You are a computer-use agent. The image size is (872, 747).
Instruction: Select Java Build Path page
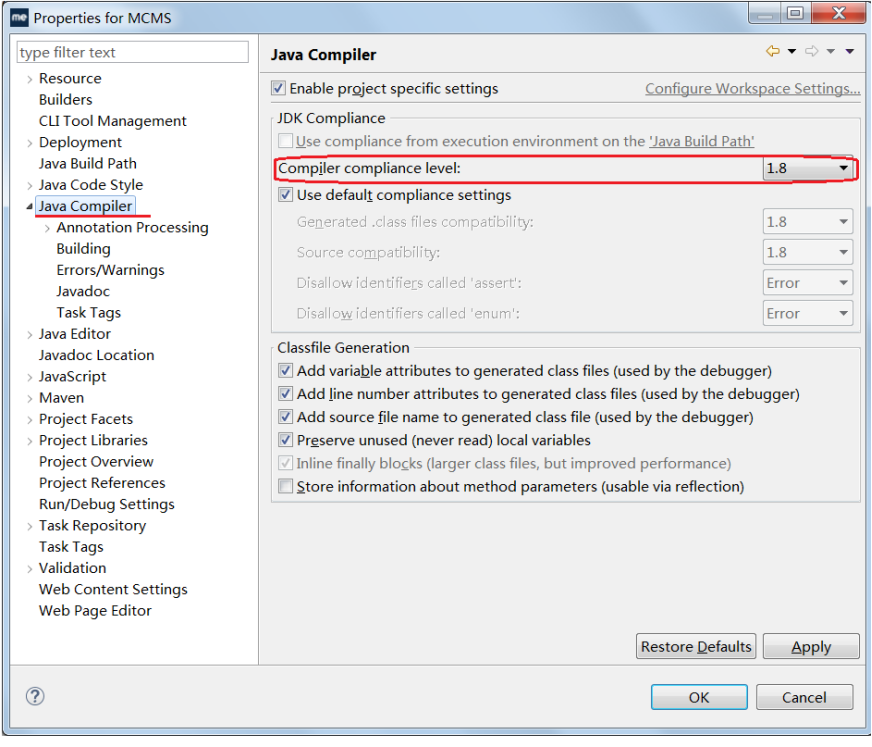click(x=87, y=164)
